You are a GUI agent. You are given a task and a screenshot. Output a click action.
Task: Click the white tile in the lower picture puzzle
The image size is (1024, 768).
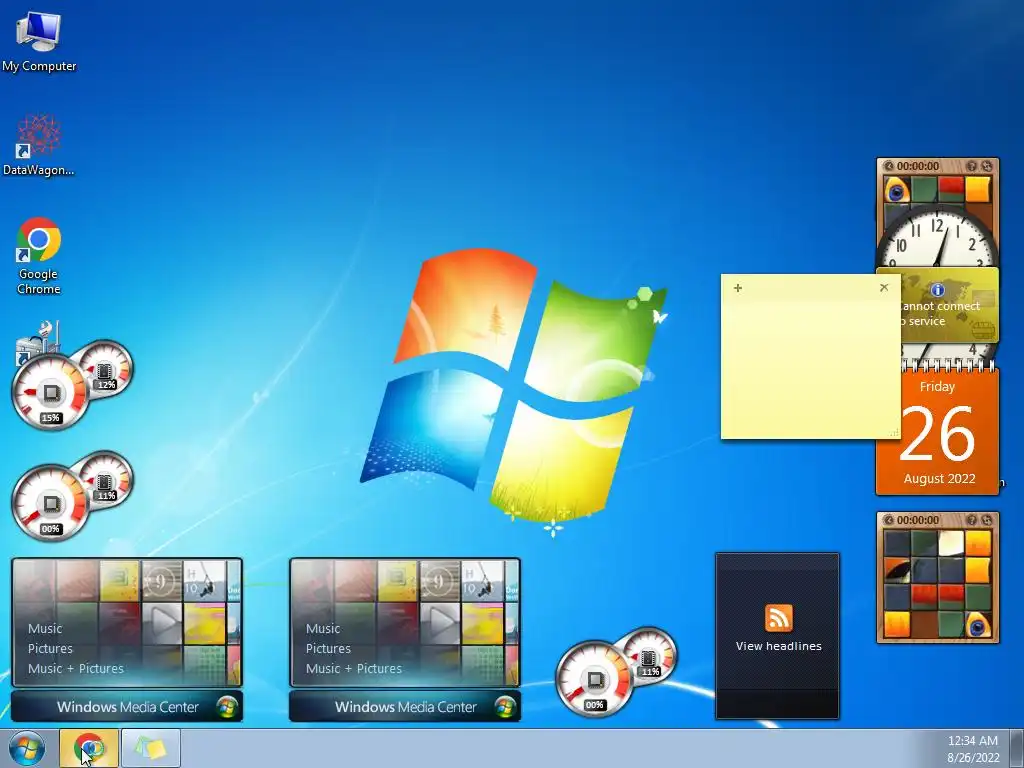[x=951, y=543]
